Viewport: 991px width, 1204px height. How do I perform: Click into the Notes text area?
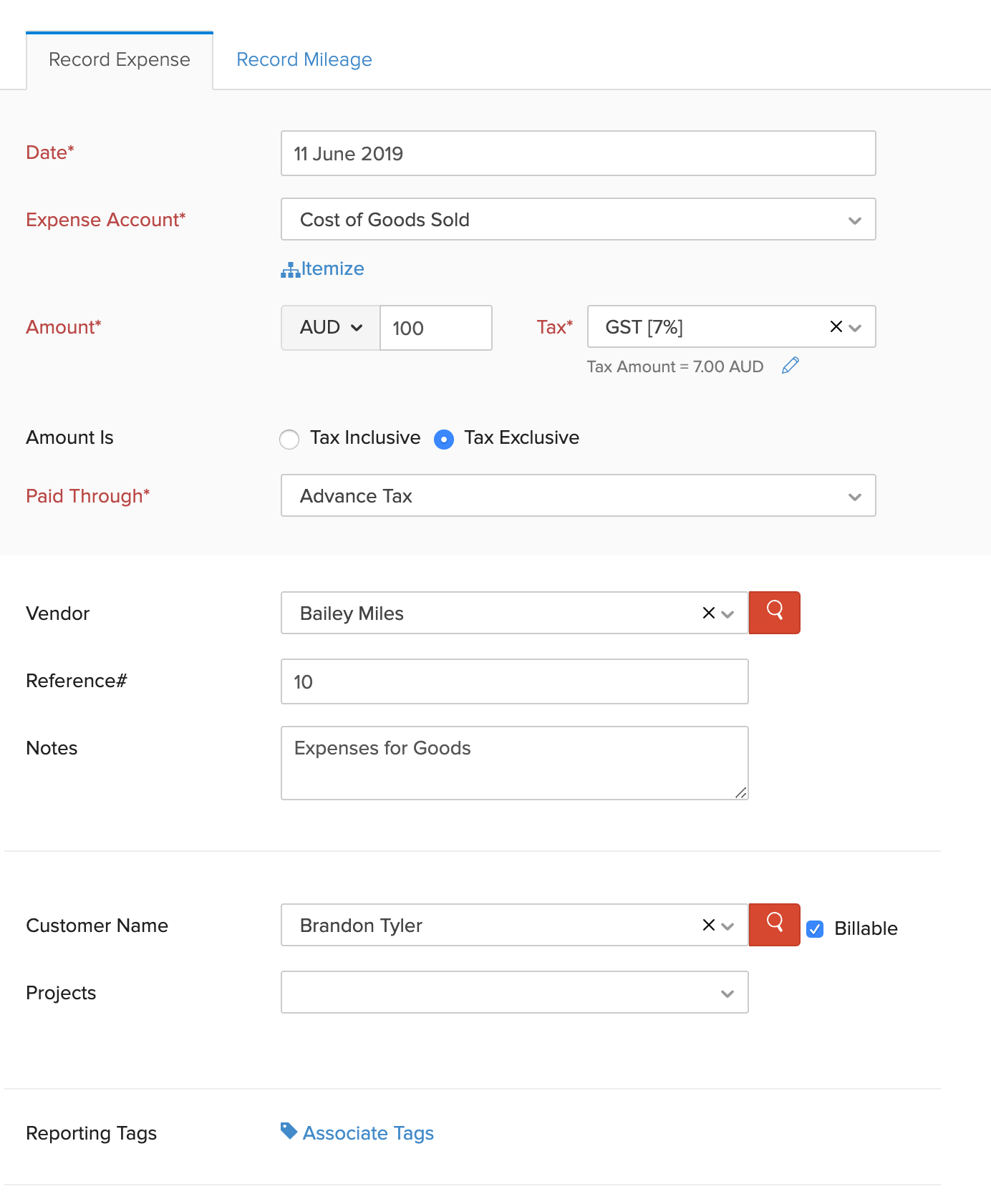tap(514, 763)
